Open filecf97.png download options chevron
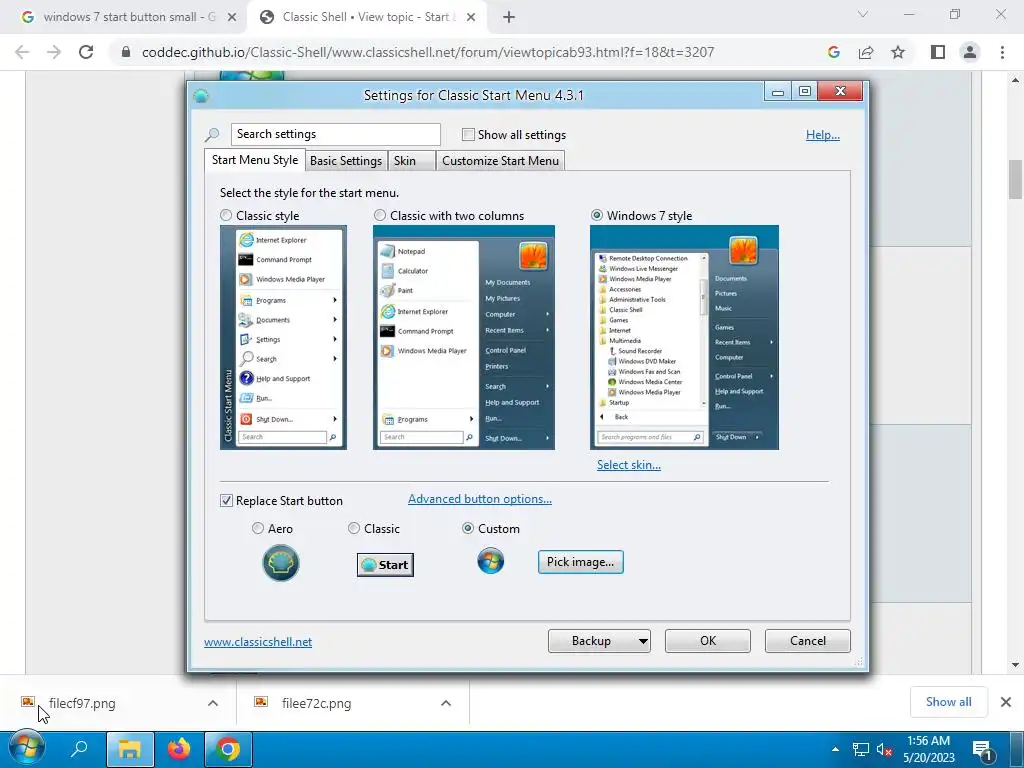The height and width of the screenshot is (768, 1024). [213, 703]
